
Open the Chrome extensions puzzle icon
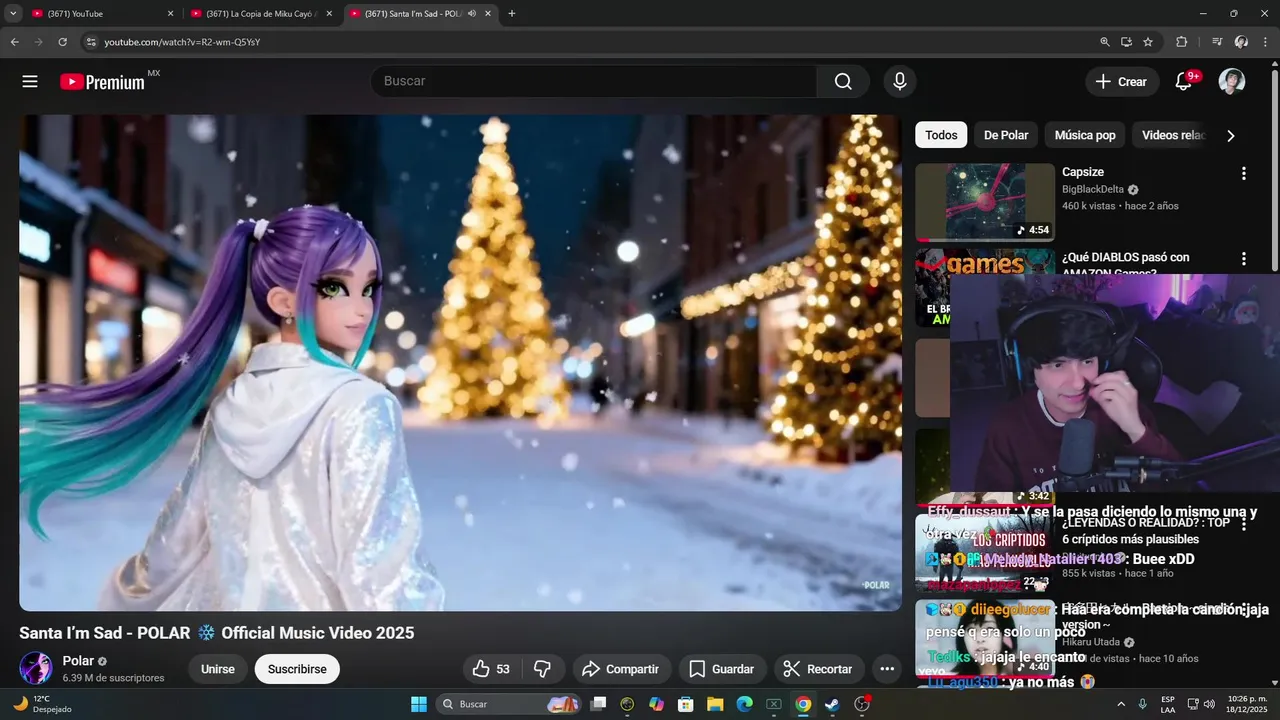coord(1181,42)
